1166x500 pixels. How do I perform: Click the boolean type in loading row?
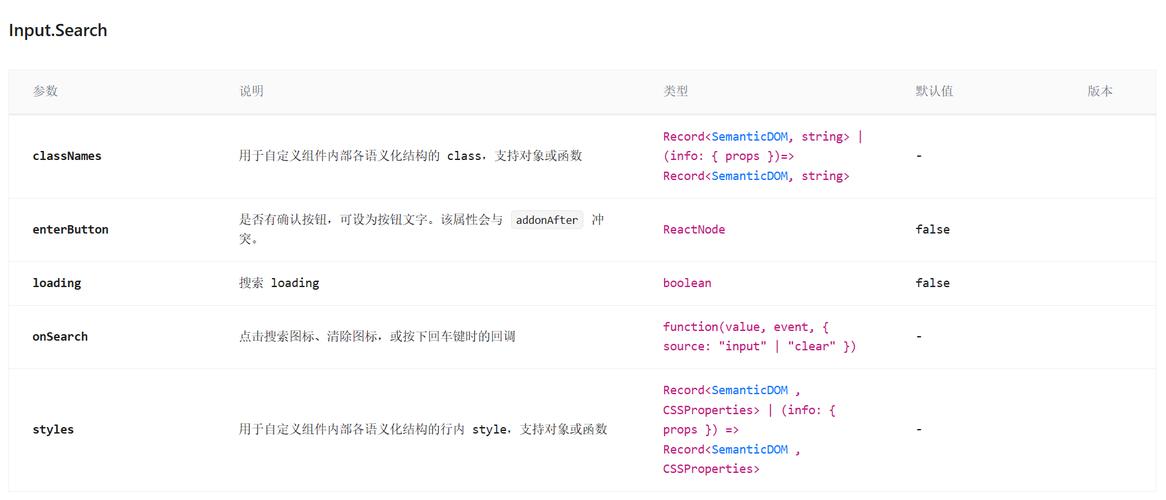click(687, 283)
